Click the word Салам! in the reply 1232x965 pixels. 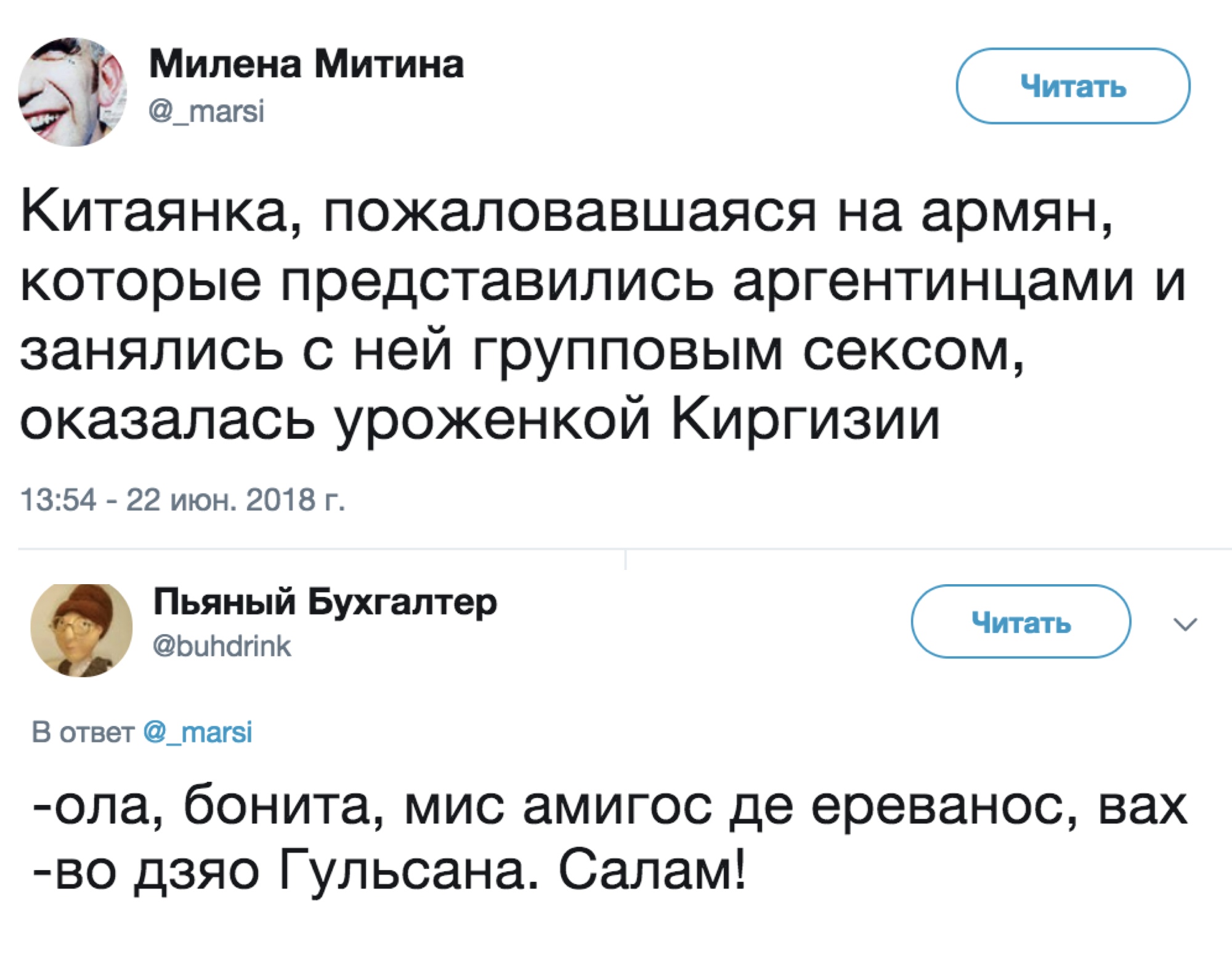click(652, 873)
